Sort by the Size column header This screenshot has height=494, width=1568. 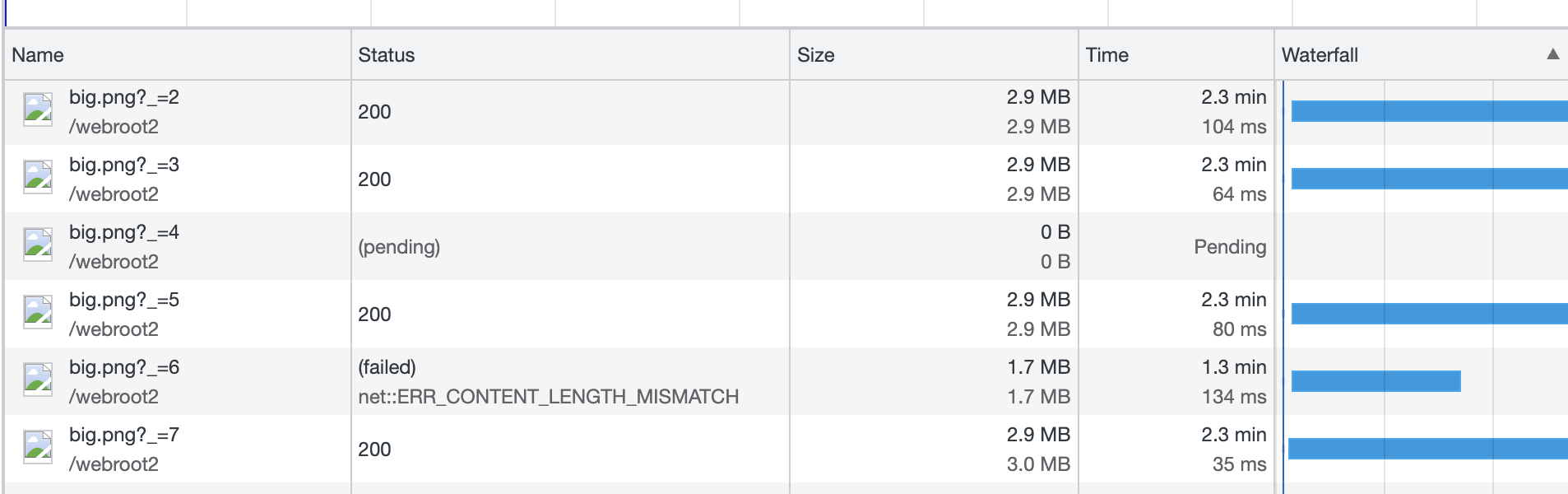(x=816, y=55)
